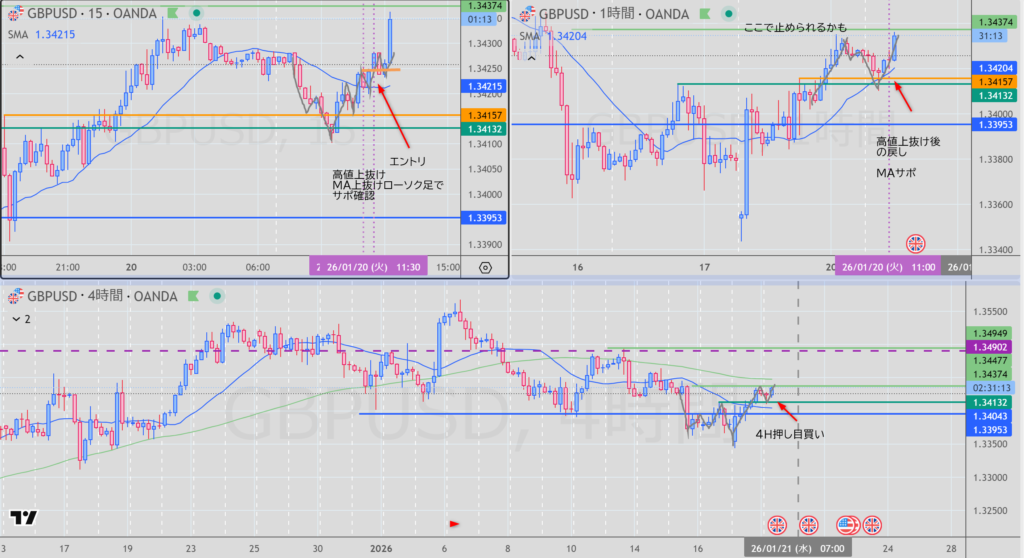Screen dimensions: 1024x558
Task: Click the gear settings icon on 15-minute chart
Action: point(486,267)
